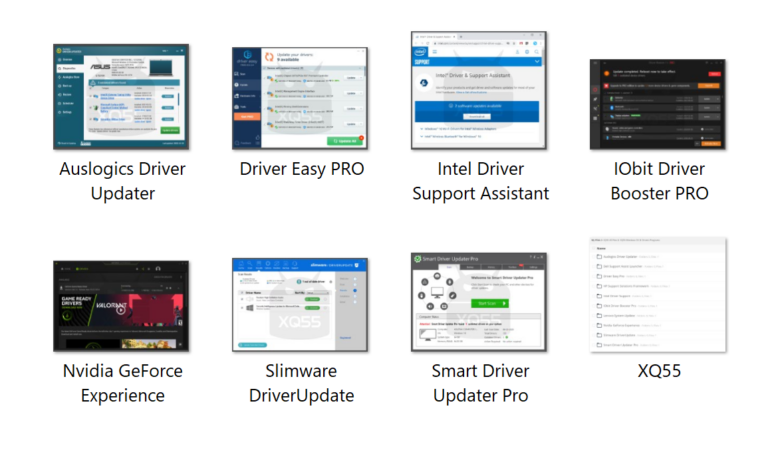This screenshot has width=780, height=470.
Task: Click the "XQ55" item name text
Action: click(x=659, y=371)
